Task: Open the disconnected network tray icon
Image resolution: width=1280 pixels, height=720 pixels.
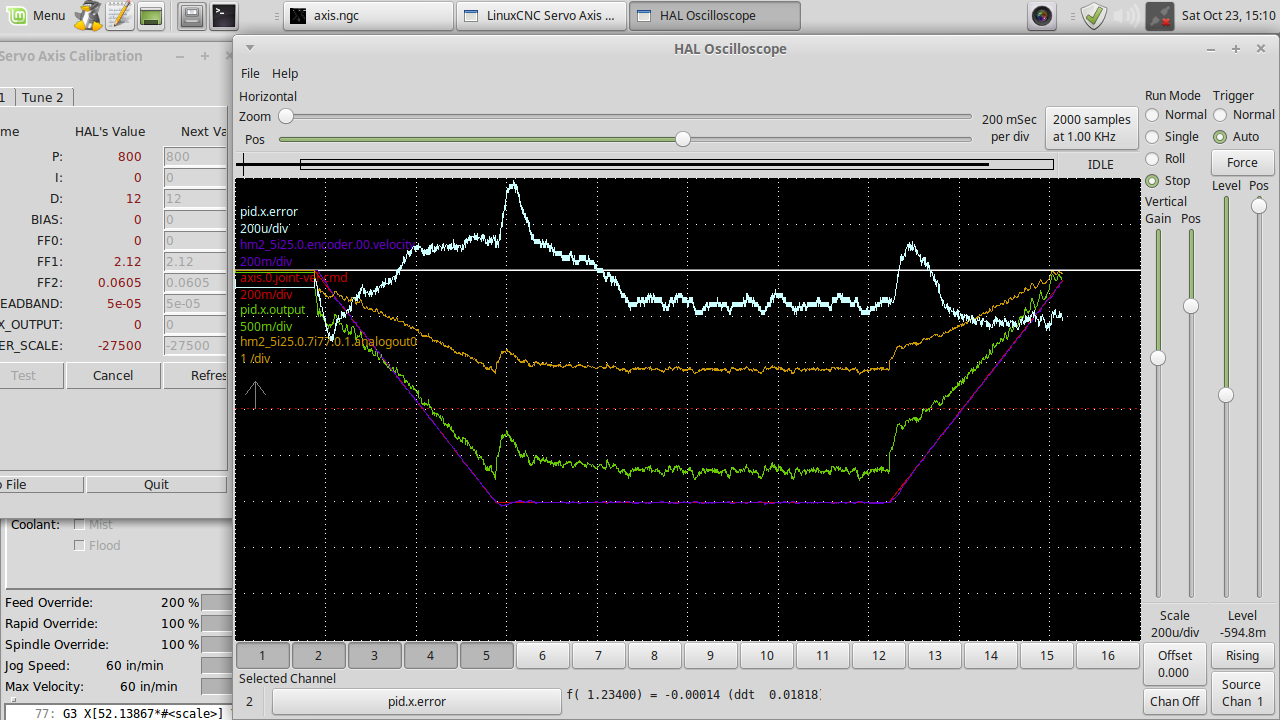Action: pyautogui.click(x=1159, y=15)
